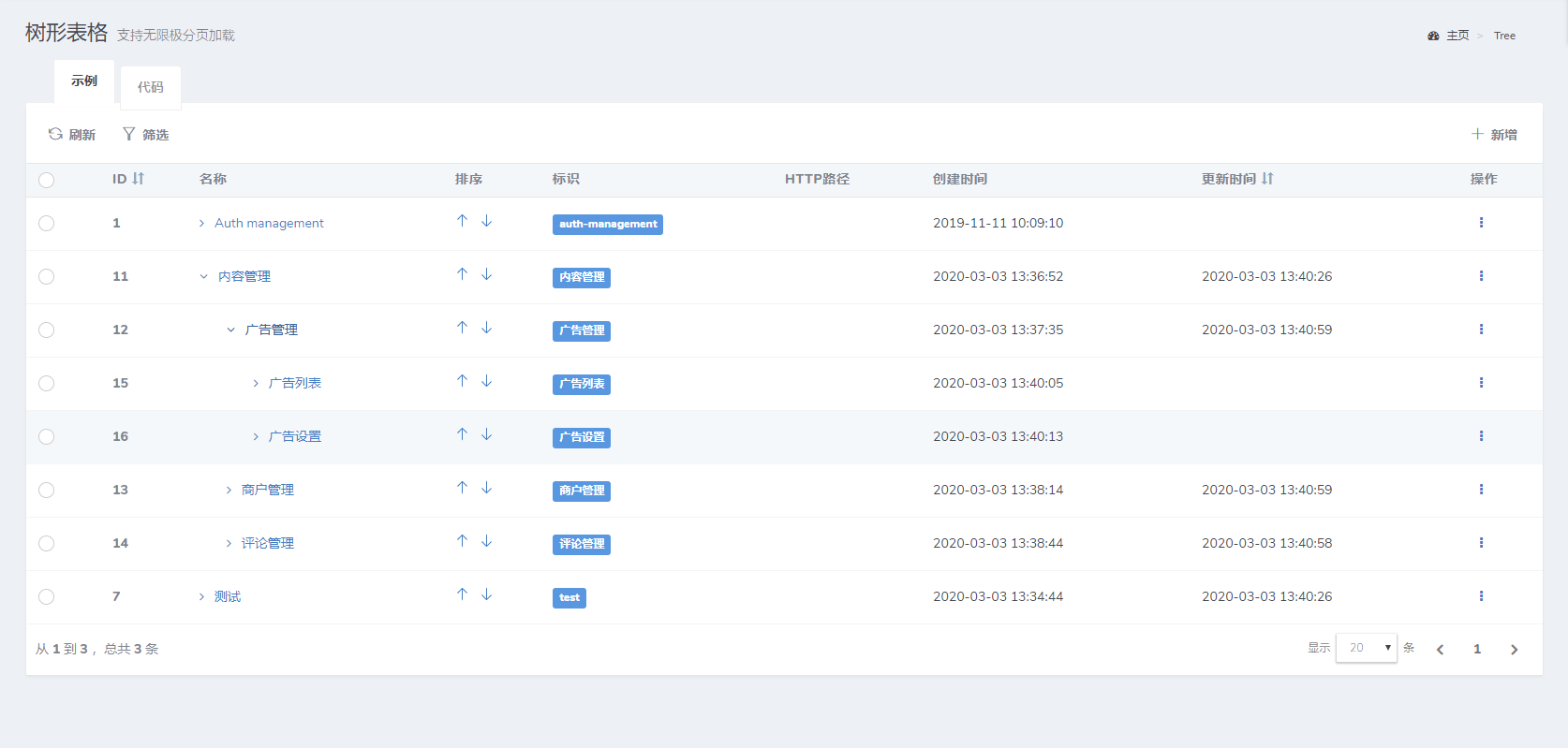Open actions menu for 评论管理 row
1568x748 pixels.
pos(1481,543)
